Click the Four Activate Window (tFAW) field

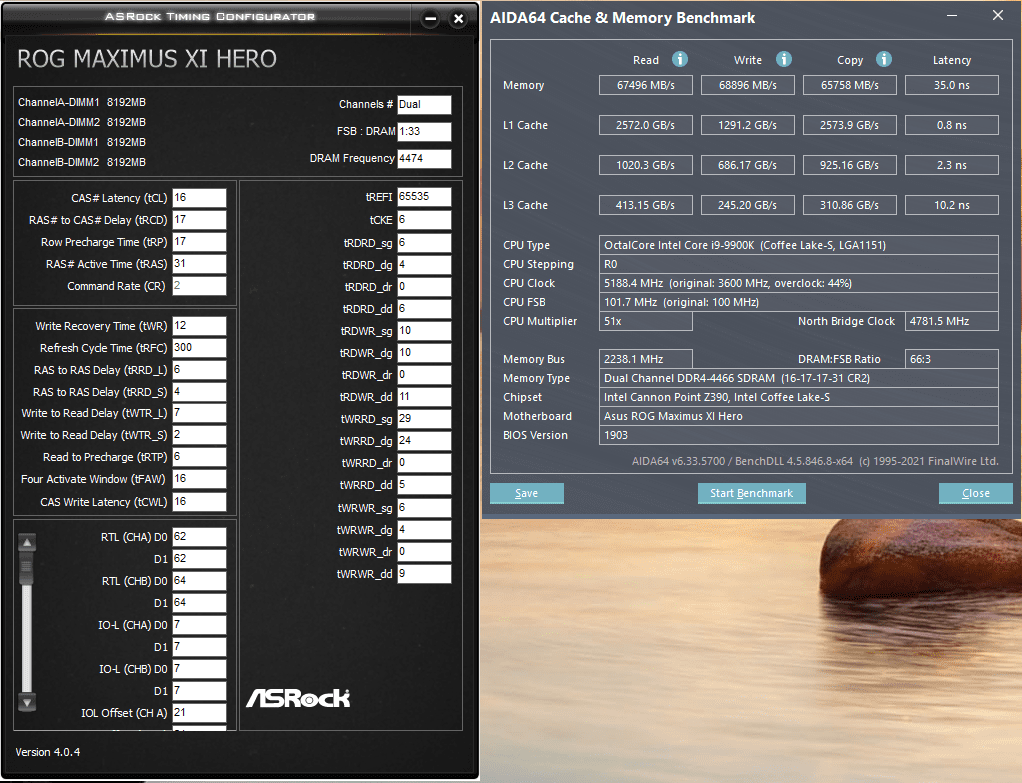(199, 479)
